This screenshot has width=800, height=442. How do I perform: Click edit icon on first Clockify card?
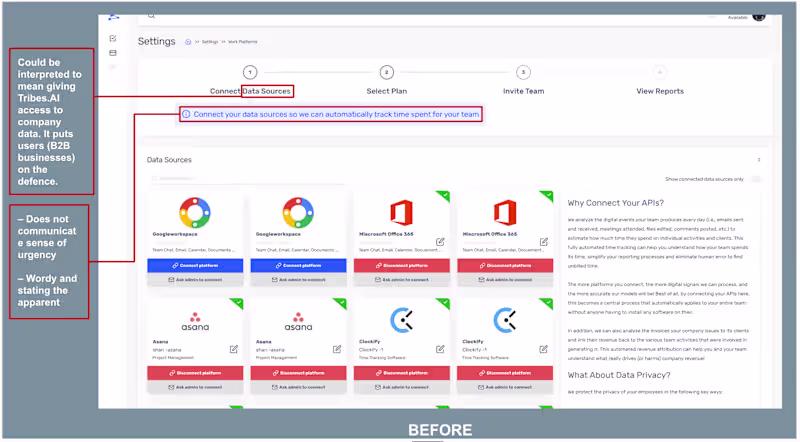440,349
